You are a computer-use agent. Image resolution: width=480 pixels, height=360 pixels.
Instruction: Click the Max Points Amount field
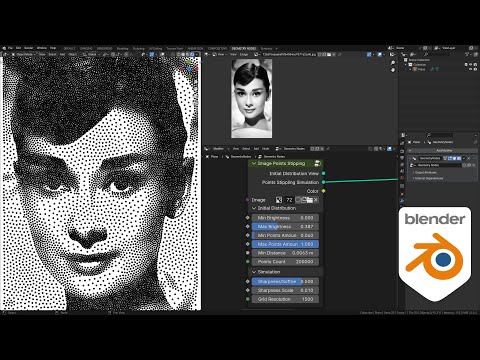285,244
